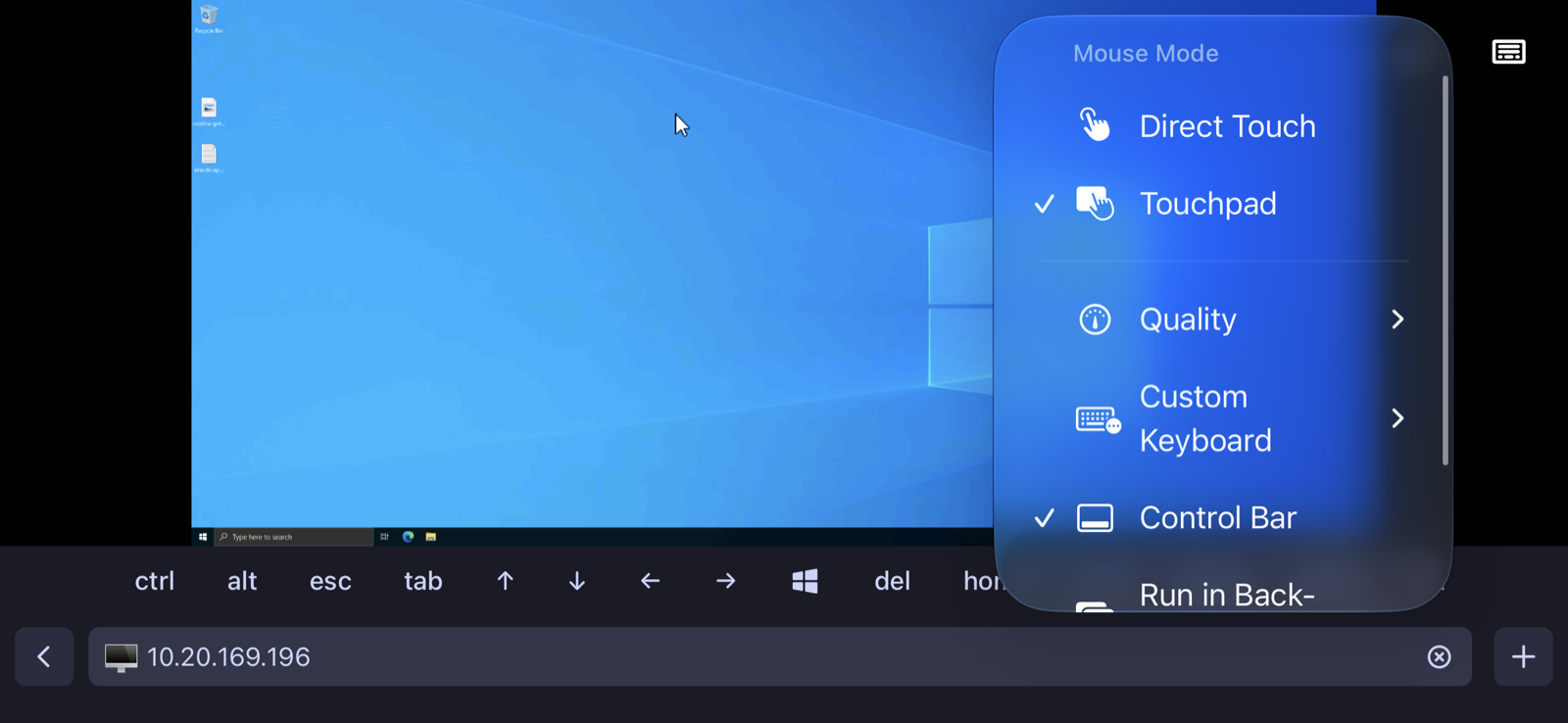Toggle the Control Bar option
The height and width of the screenshot is (723, 1568).
[x=1225, y=517]
